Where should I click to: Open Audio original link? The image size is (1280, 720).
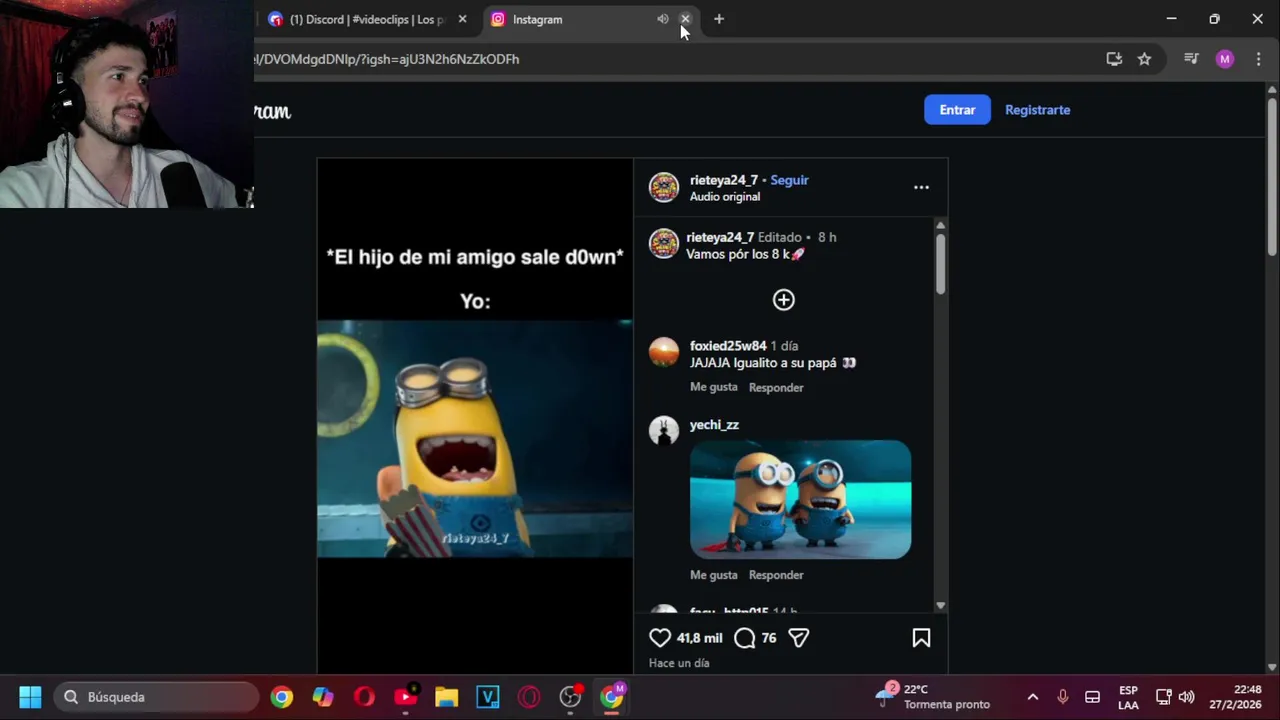pyautogui.click(x=725, y=197)
